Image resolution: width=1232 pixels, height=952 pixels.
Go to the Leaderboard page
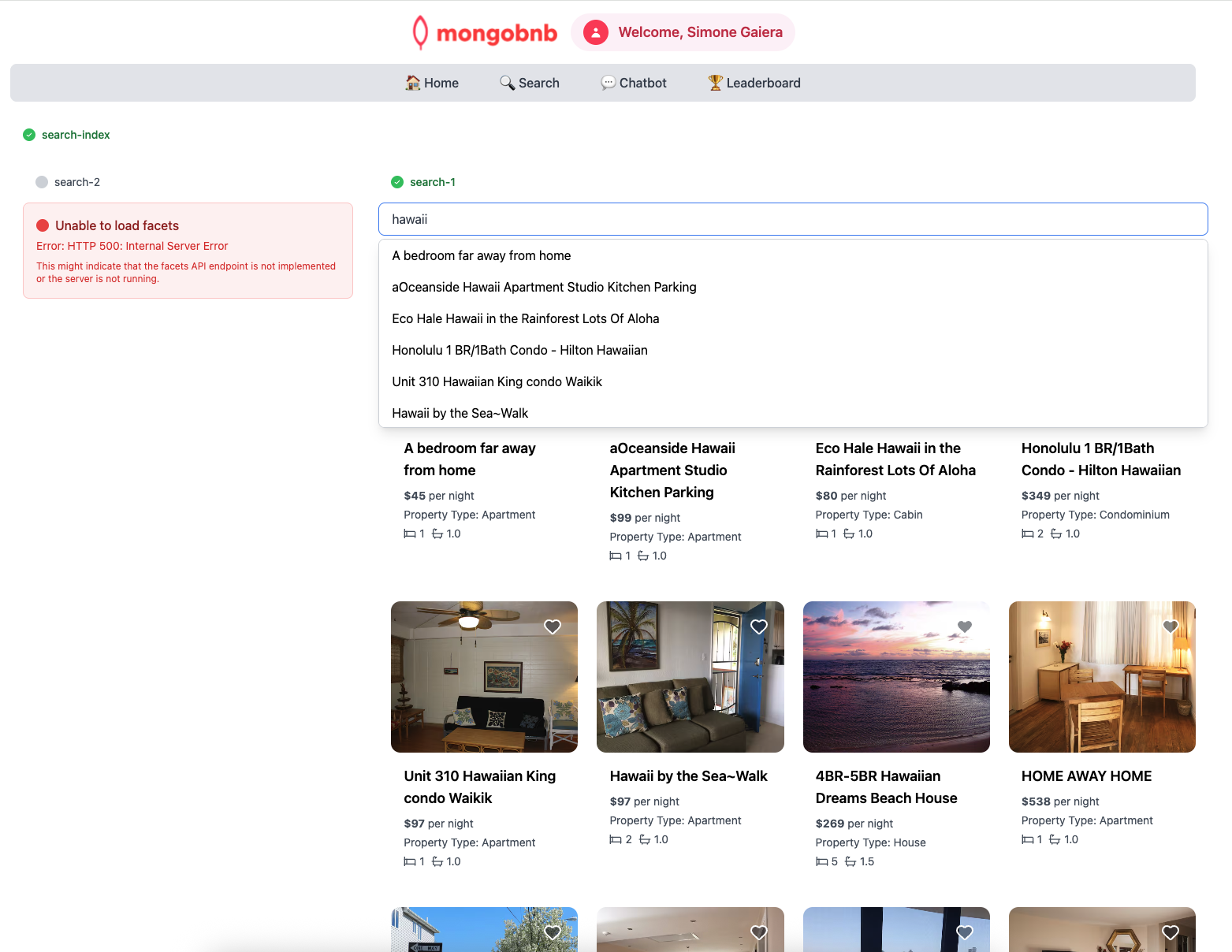point(754,83)
